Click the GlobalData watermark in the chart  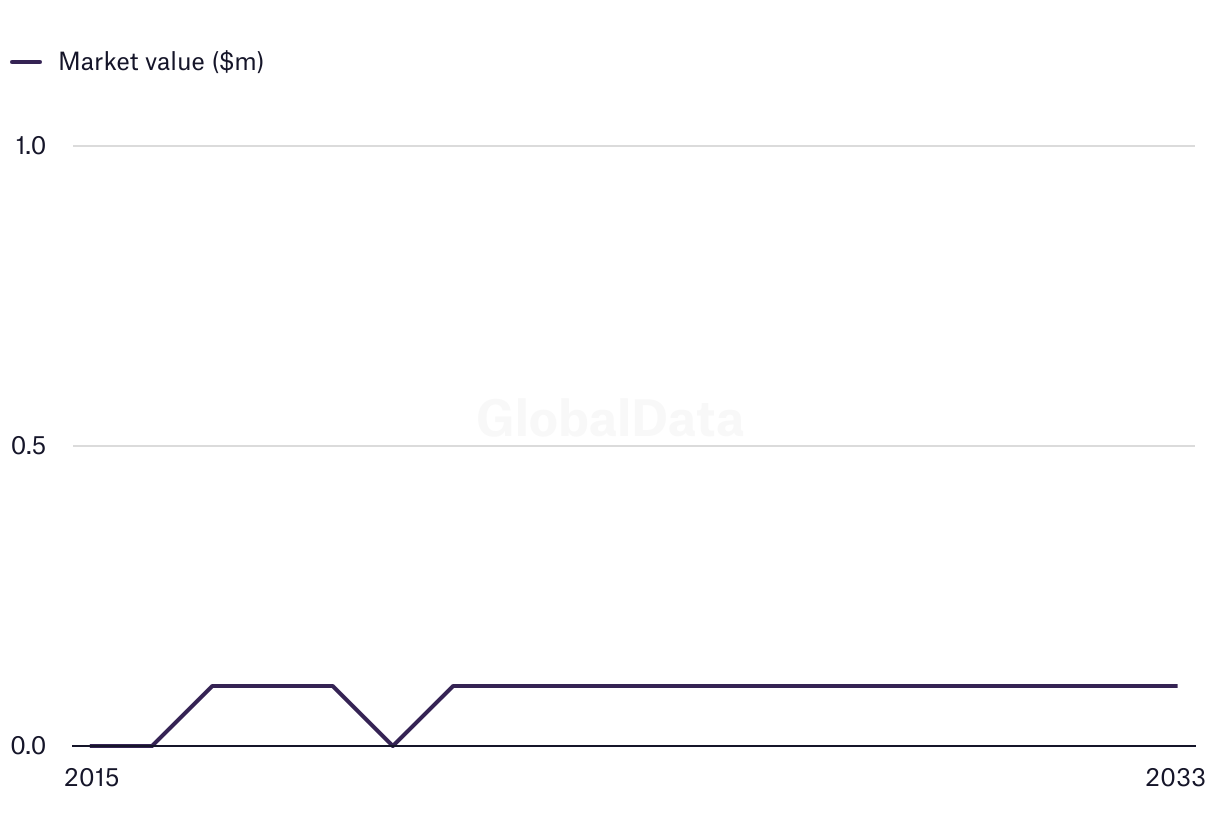[x=610, y=419]
